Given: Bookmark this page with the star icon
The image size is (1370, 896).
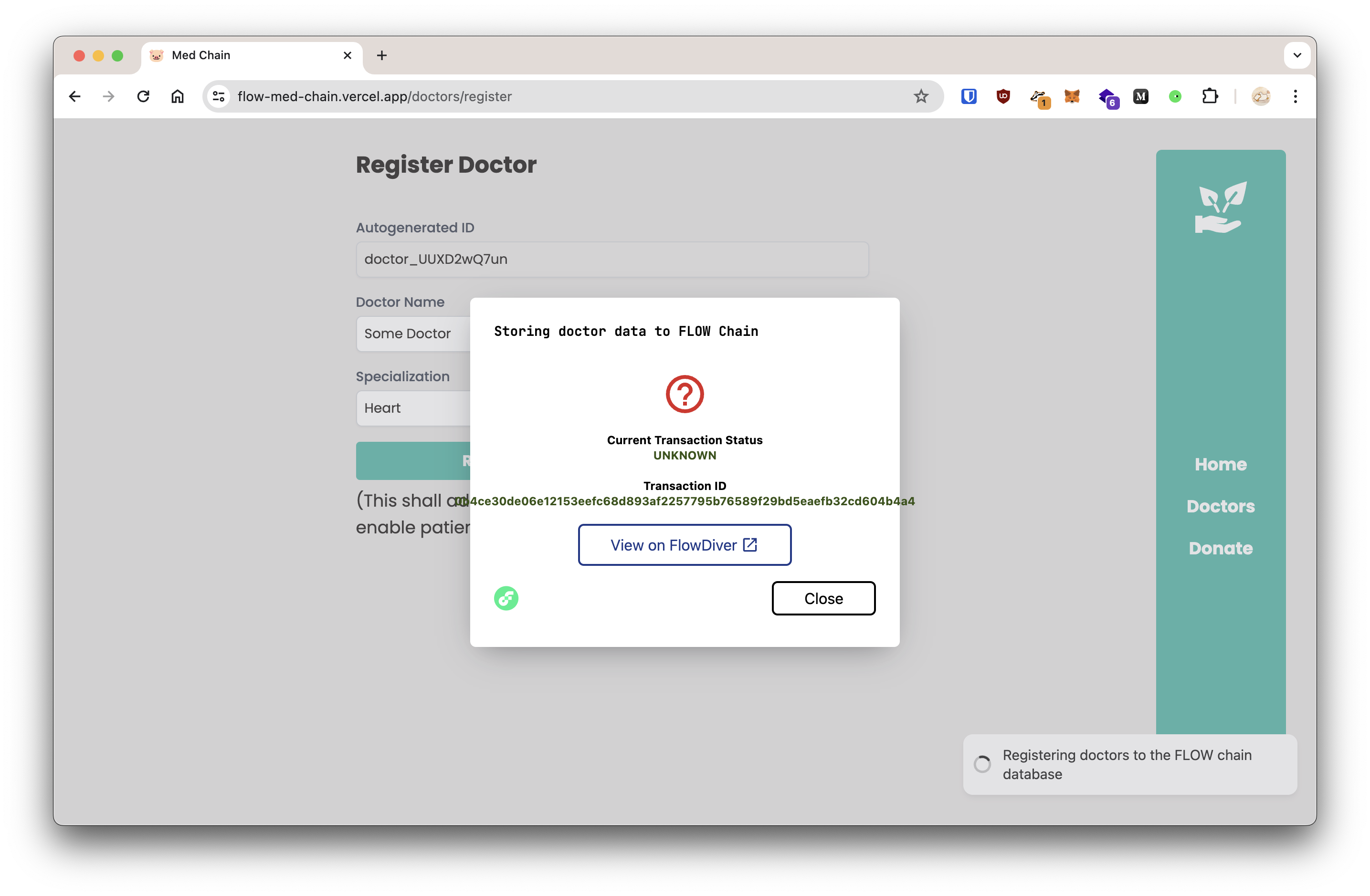Looking at the screenshot, I should 921,97.
